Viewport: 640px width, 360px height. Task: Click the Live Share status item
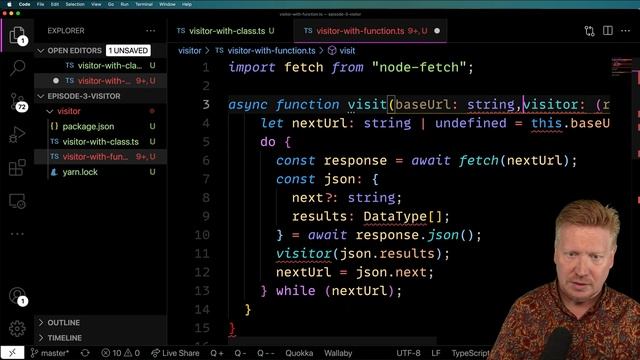pyautogui.click(x=175, y=353)
